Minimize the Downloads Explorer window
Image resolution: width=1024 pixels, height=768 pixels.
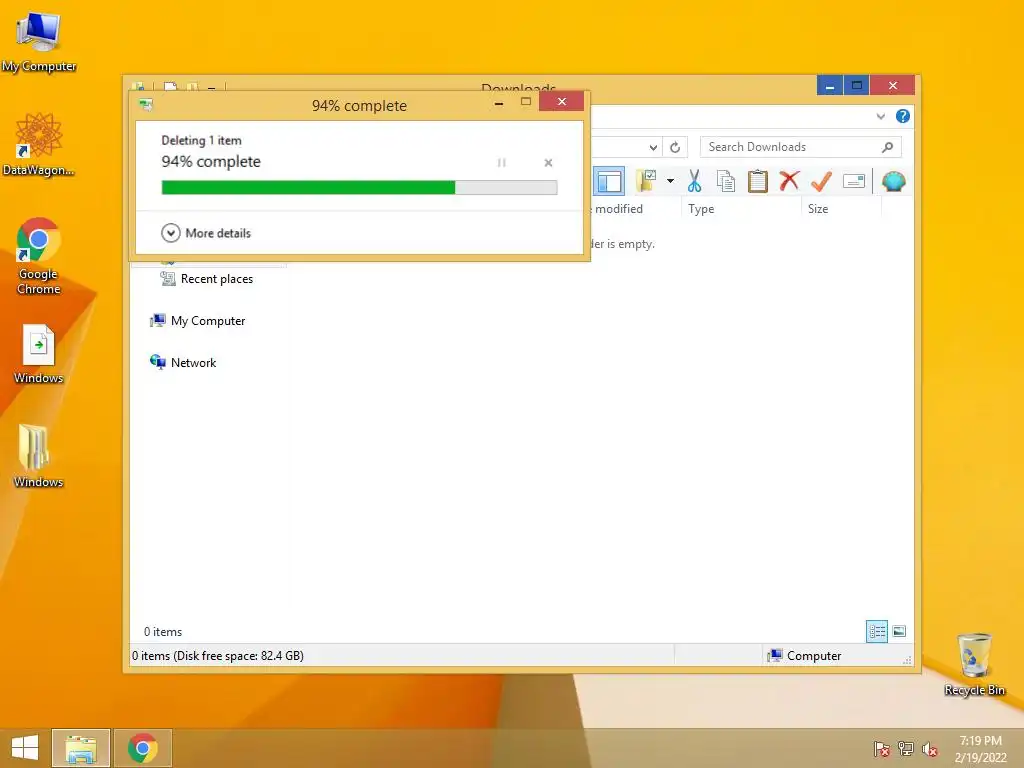[829, 86]
